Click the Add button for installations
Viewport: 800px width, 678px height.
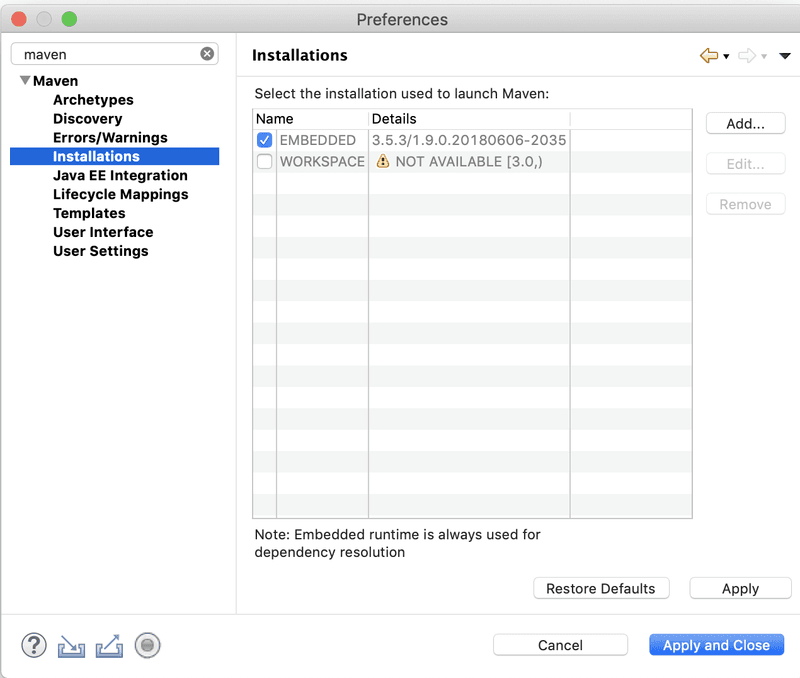[x=745, y=123]
